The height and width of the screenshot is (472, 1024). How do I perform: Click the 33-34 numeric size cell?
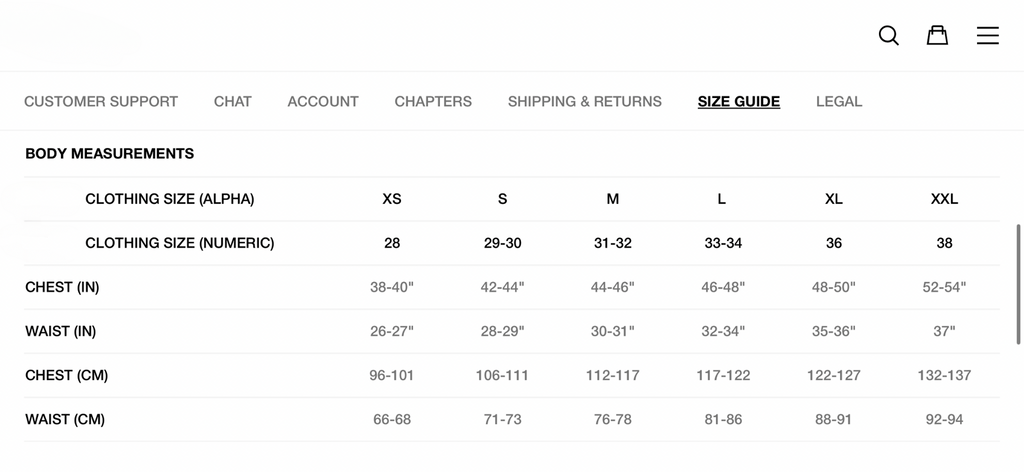coord(723,243)
